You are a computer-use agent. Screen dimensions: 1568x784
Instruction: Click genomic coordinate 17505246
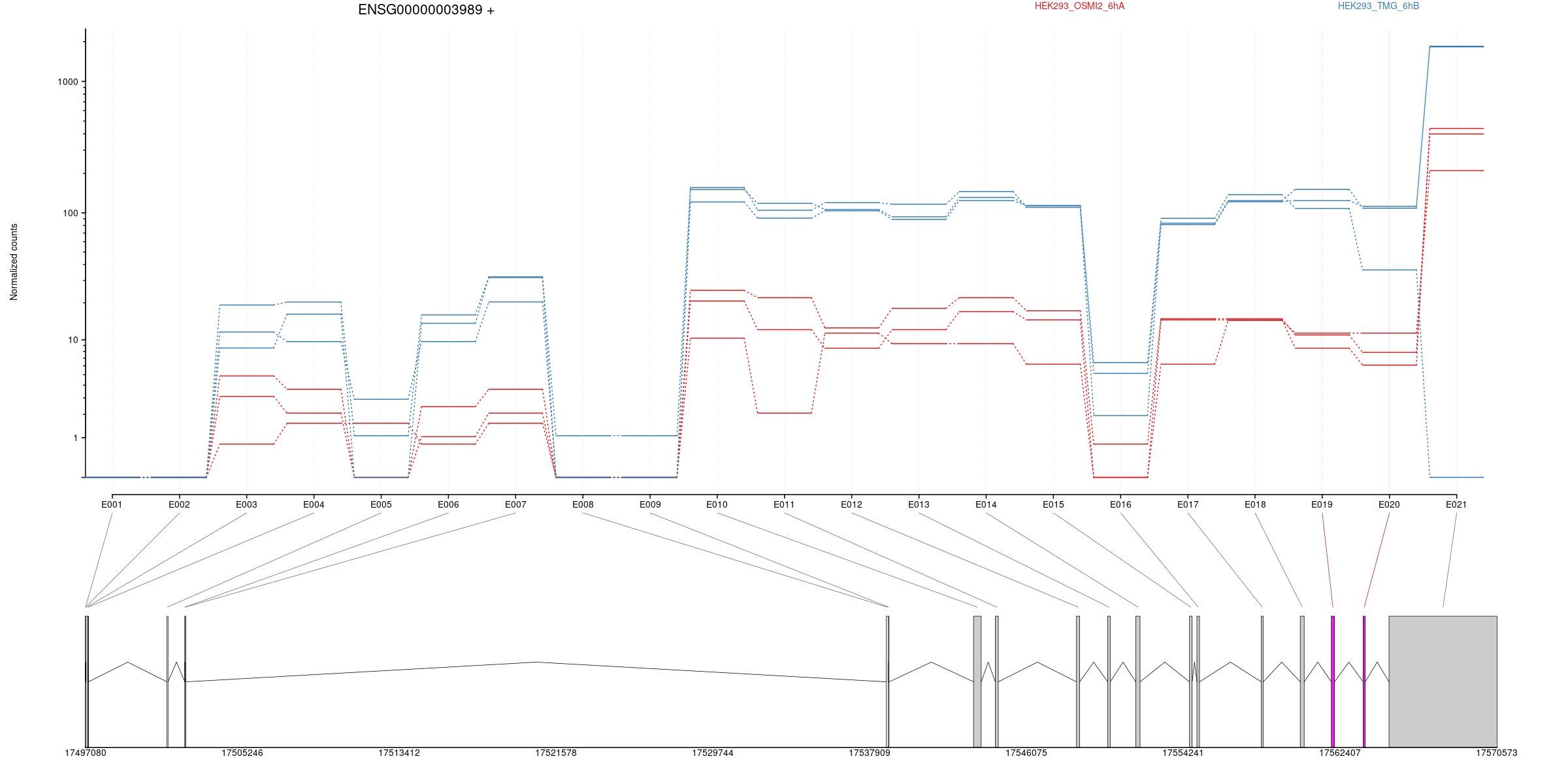242,753
